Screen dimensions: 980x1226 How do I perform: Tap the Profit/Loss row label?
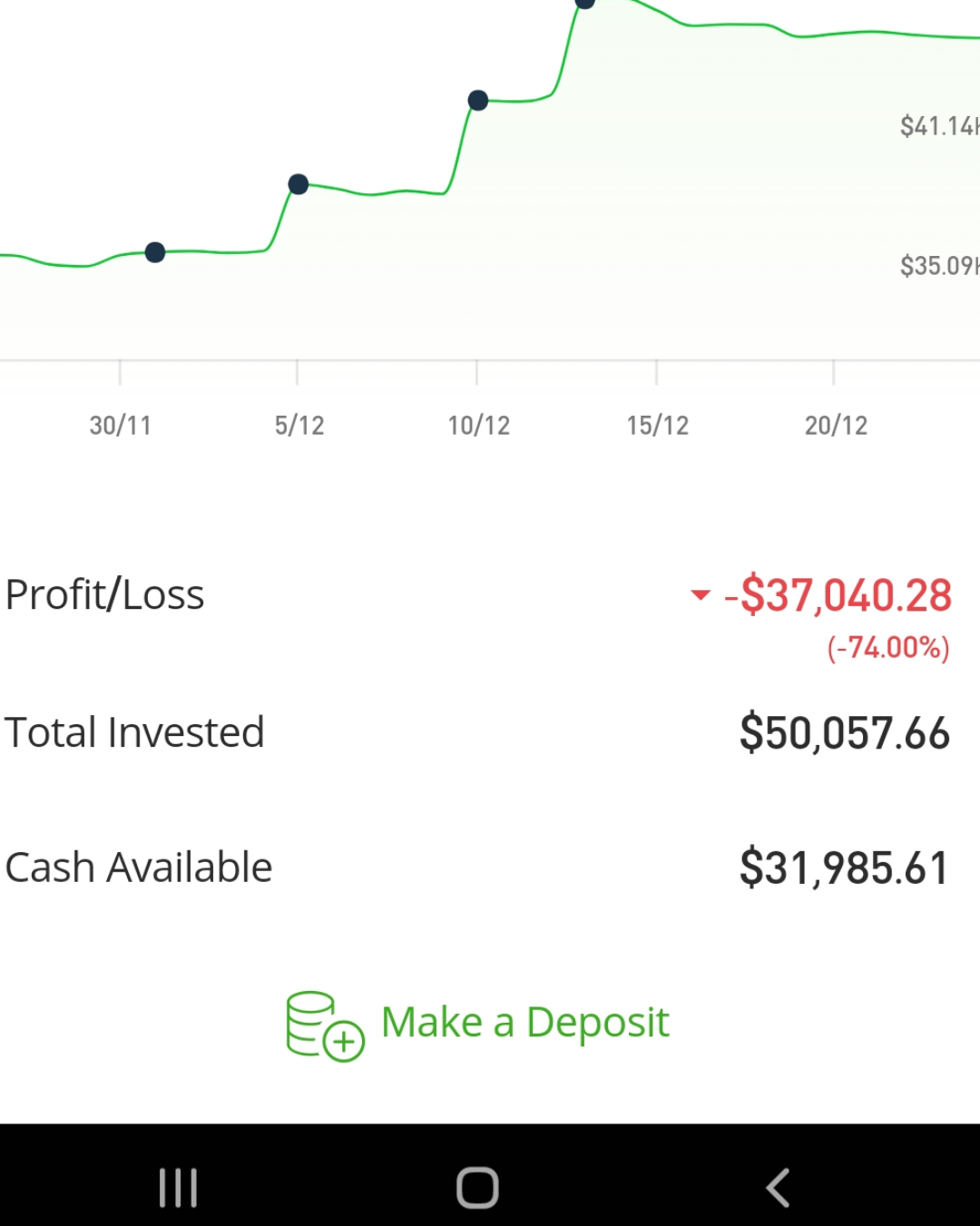(104, 595)
